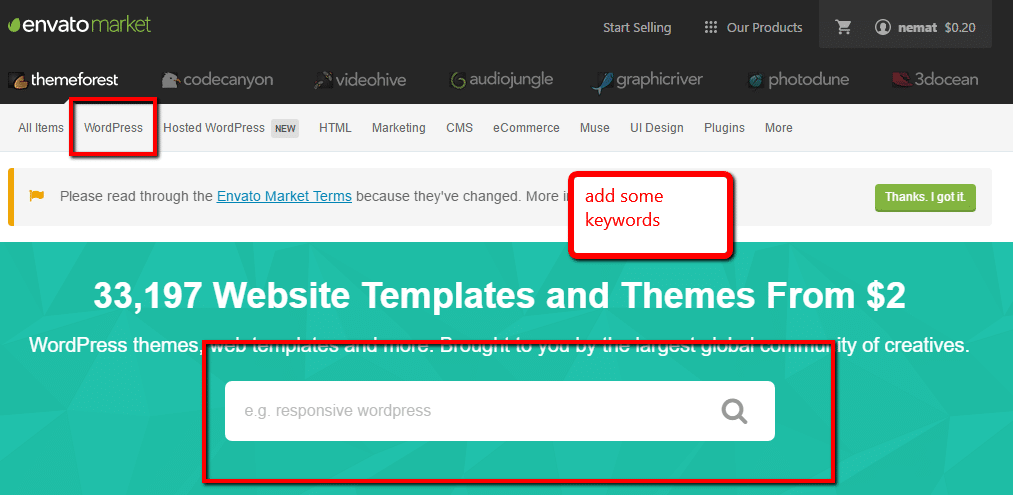Open the Plugins category menu

tap(724, 128)
